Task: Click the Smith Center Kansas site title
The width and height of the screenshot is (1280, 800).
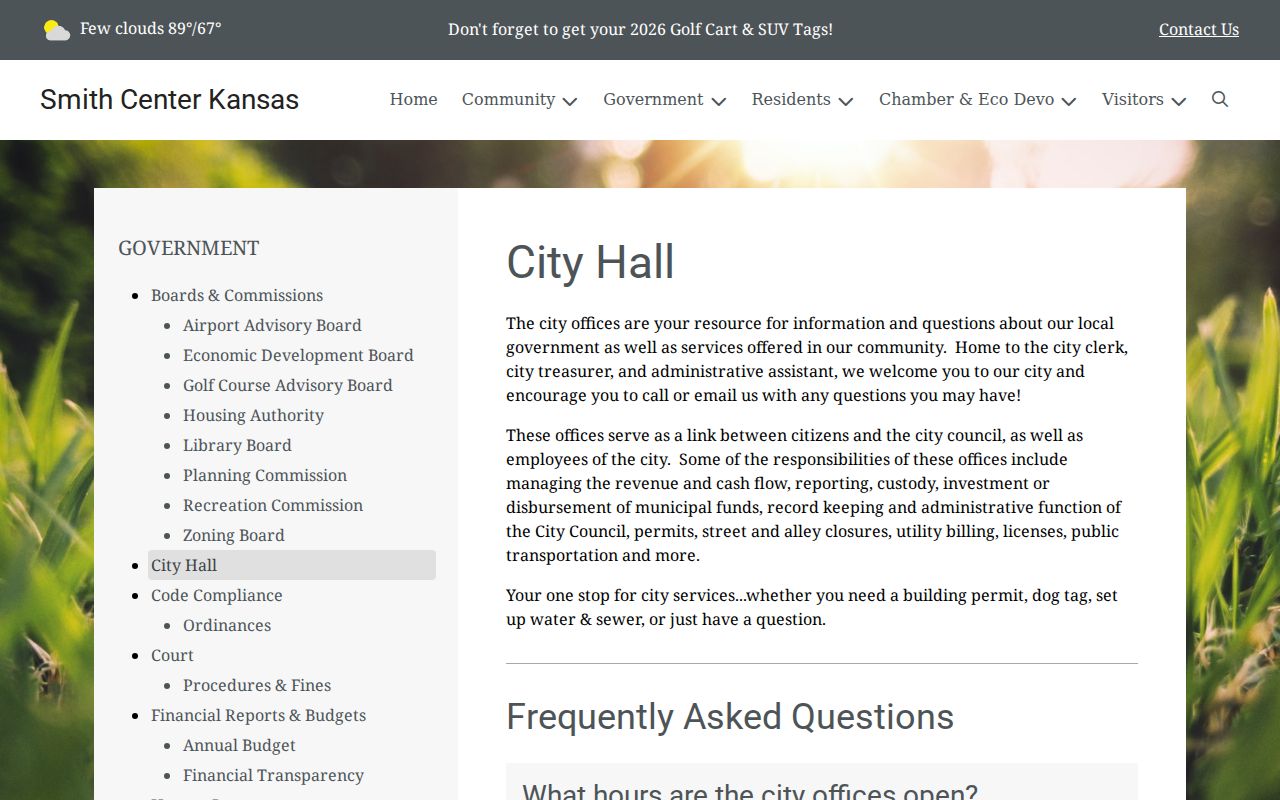Action: pos(169,99)
